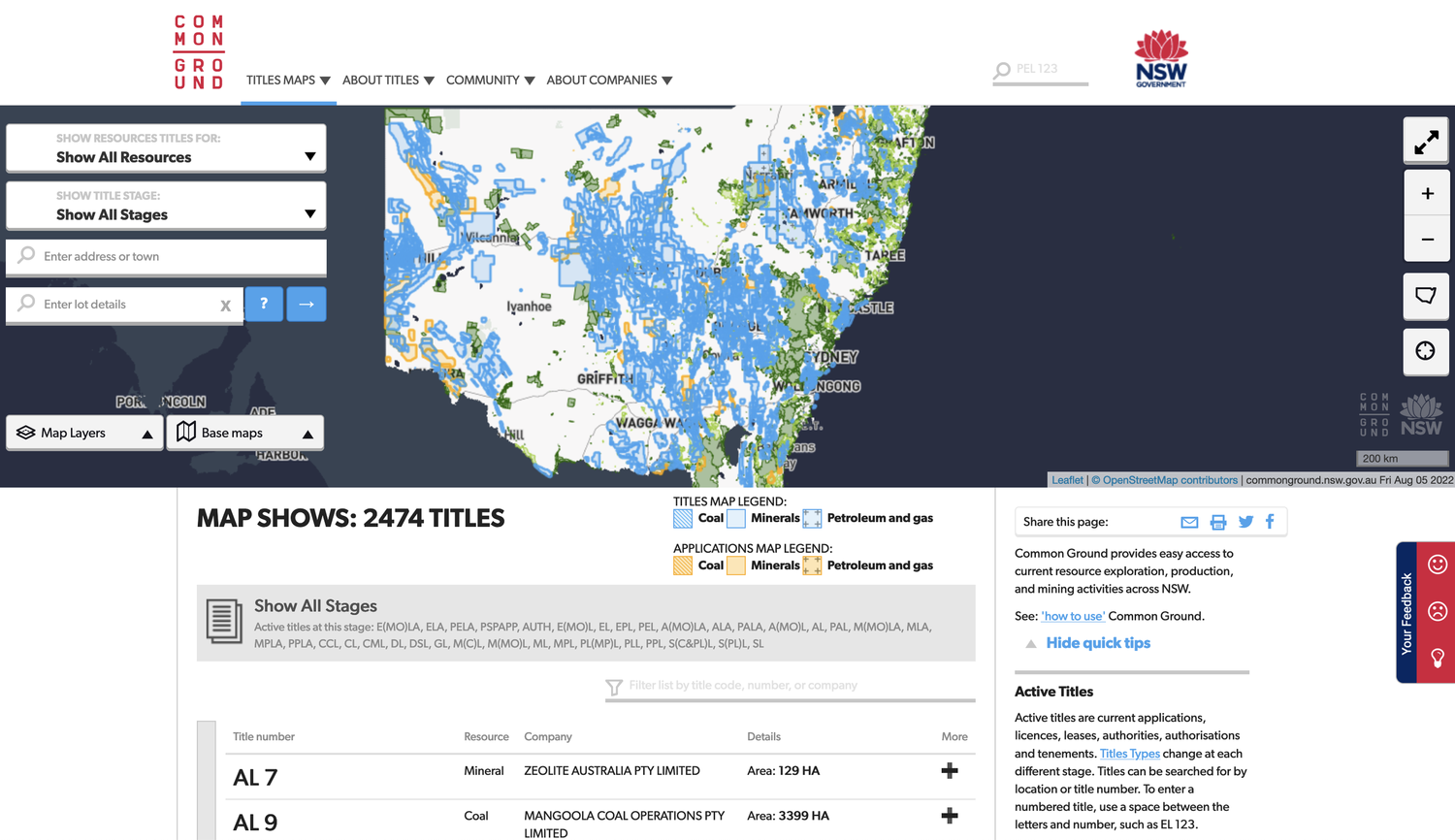Image resolution: width=1455 pixels, height=840 pixels.
Task: Share the page on Facebook
Action: tap(1270, 522)
